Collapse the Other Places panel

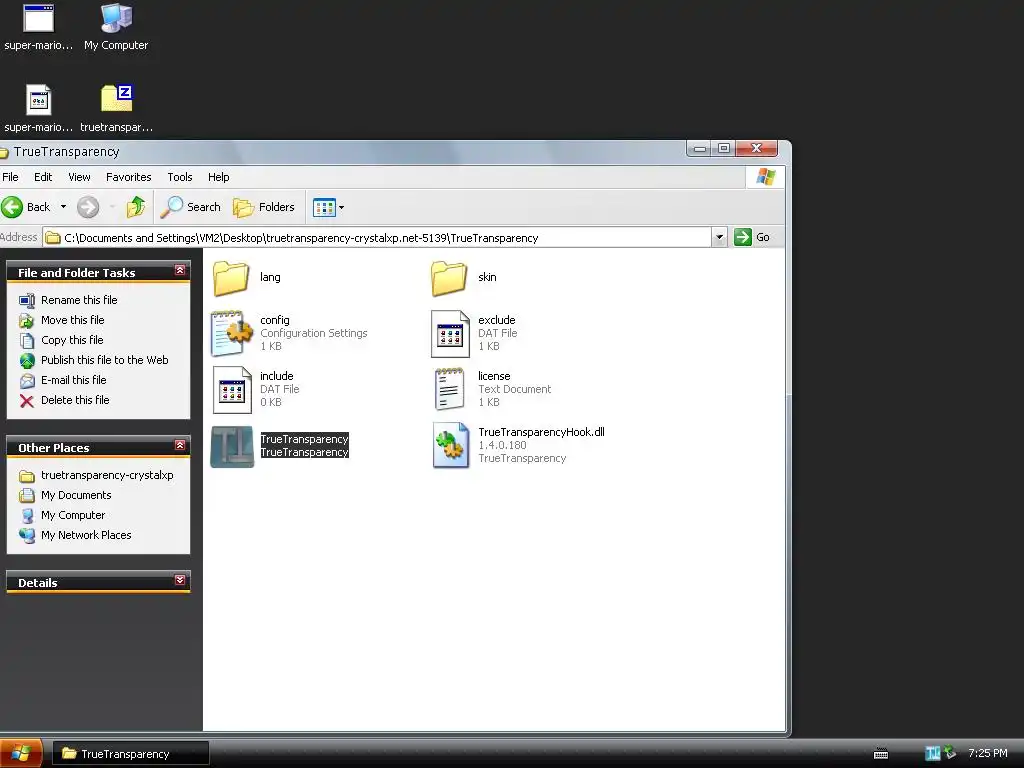pos(180,445)
